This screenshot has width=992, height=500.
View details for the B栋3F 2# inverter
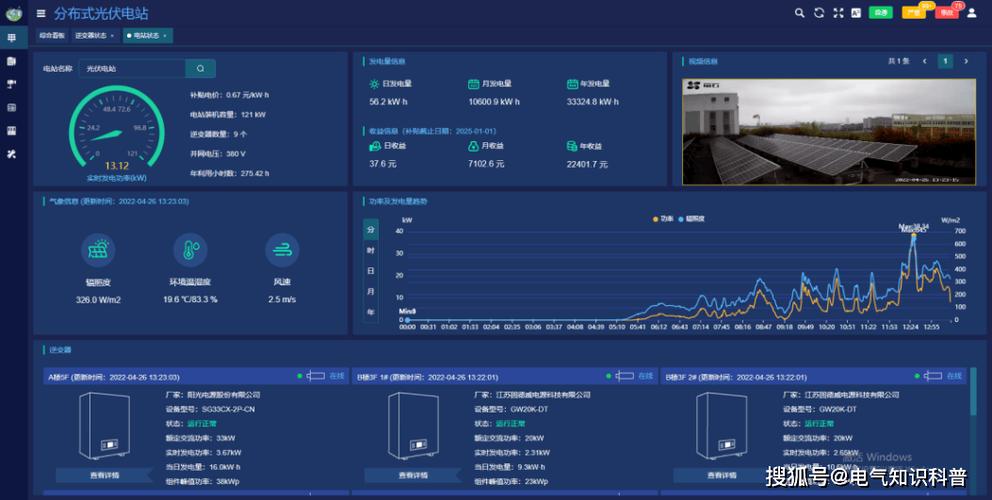(x=722, y=475)
